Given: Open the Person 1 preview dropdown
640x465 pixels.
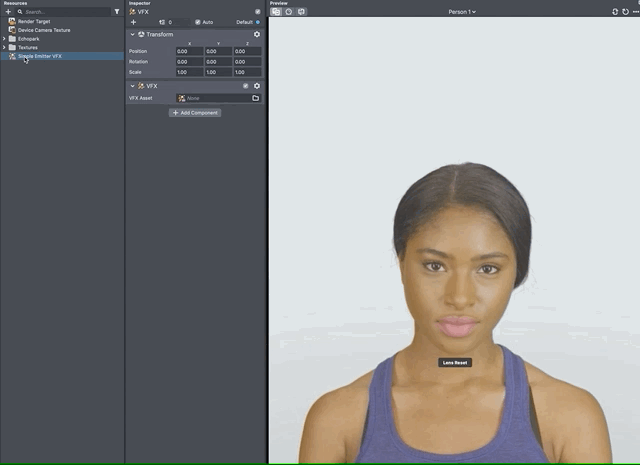Looking at the screenshot, I should [x=462, y=12].
